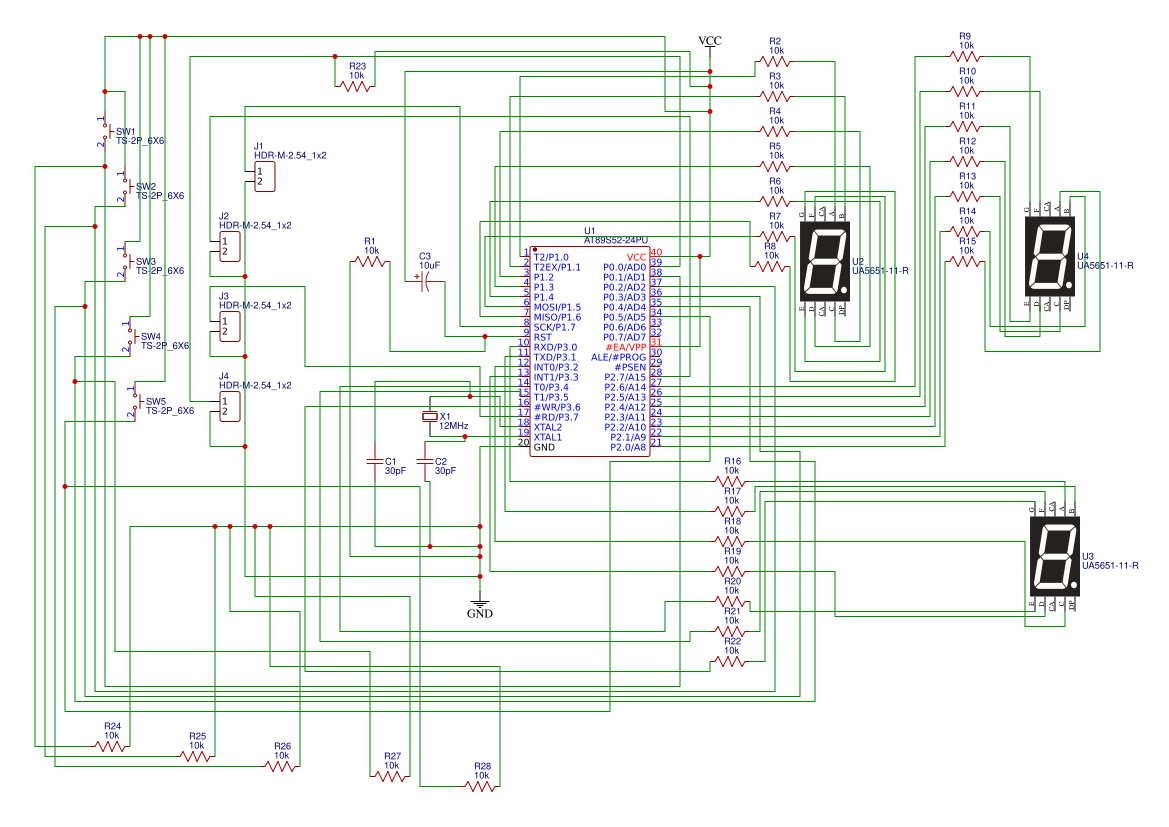Select the U3 seven-segment display symbol
This screenshot has height=827, width=1169.
[1054, 556]
